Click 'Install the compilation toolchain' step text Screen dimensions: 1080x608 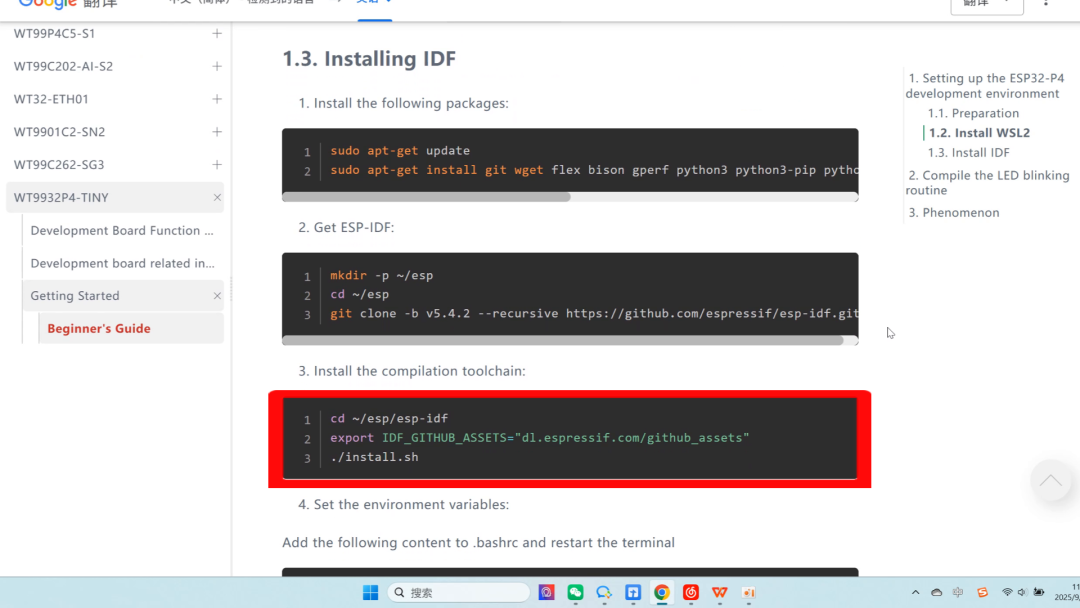click(x=412, y=371)
